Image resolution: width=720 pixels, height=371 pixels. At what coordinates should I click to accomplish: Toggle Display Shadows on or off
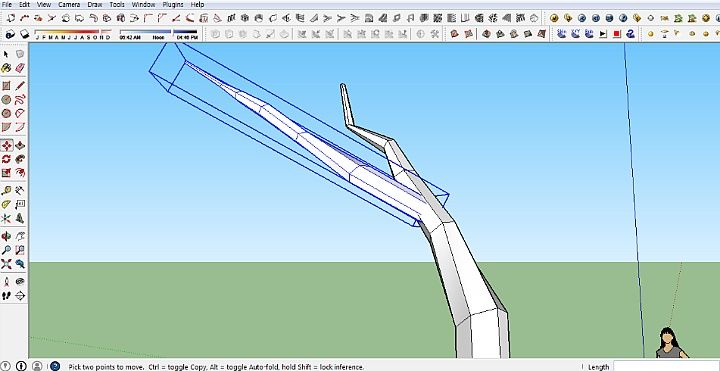pyautogui.click(x=24, y=34)
